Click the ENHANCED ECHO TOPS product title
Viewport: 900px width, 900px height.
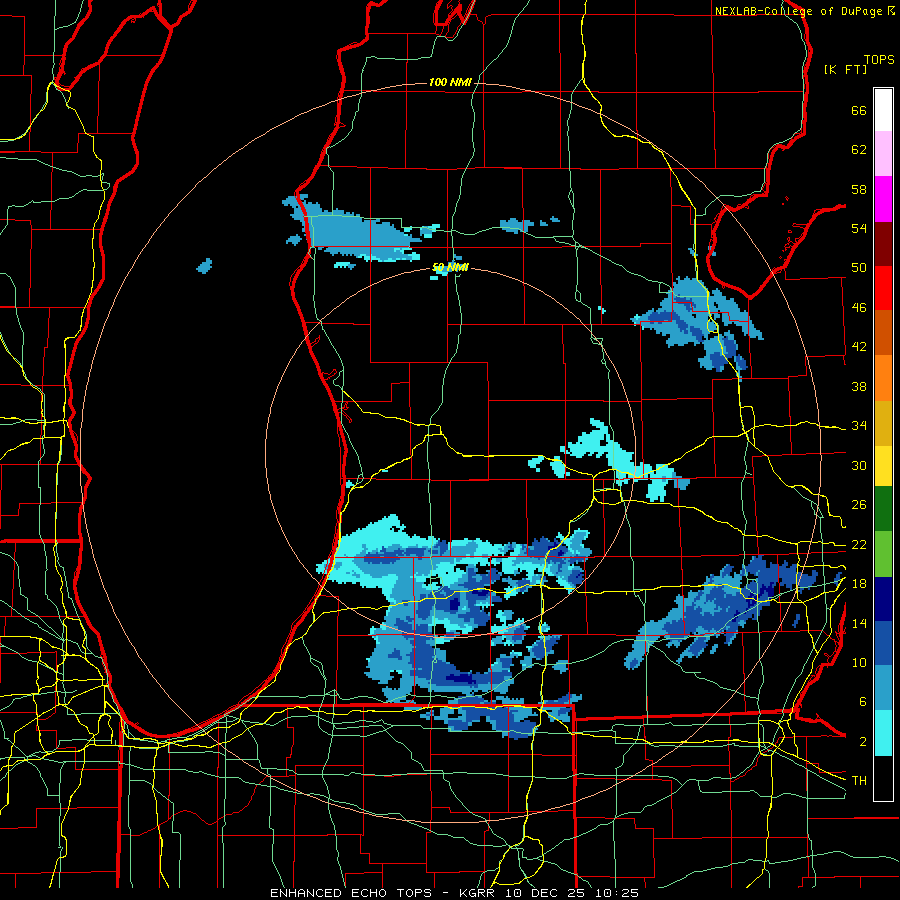click(351, 893)
